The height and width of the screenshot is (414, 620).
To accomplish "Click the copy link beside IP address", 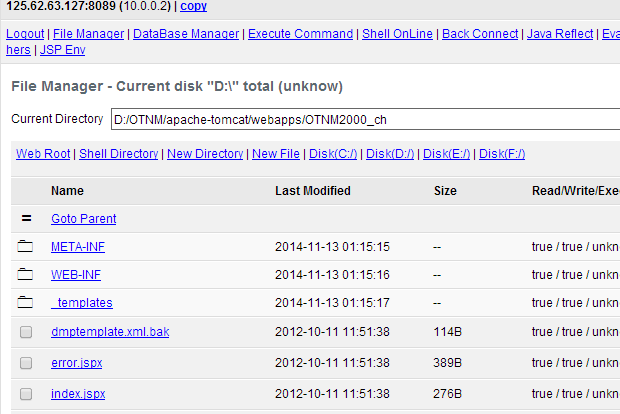I will (193, 6).
